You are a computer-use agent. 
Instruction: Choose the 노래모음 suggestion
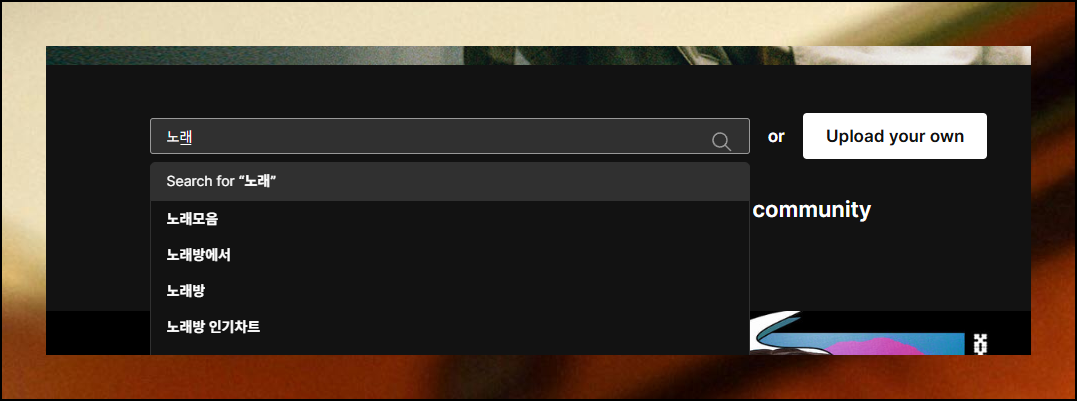449,219
